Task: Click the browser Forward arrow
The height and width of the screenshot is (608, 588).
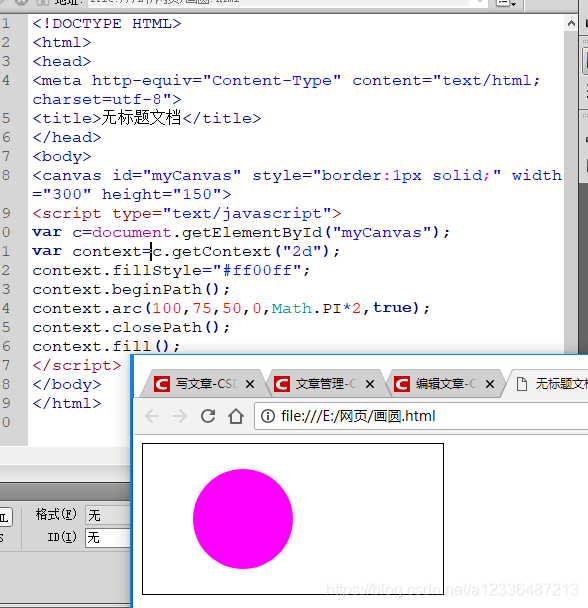Action: 180,416
